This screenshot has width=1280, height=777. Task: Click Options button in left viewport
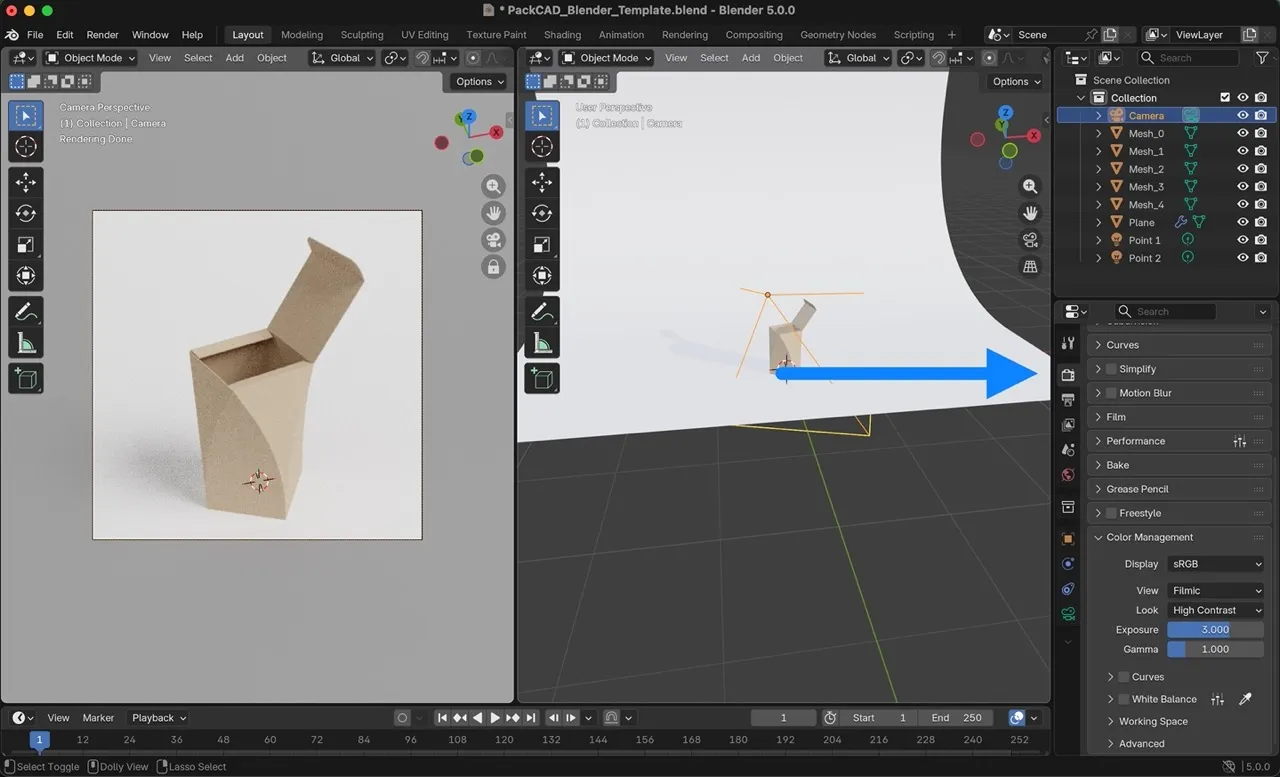[x=479, y=82]
